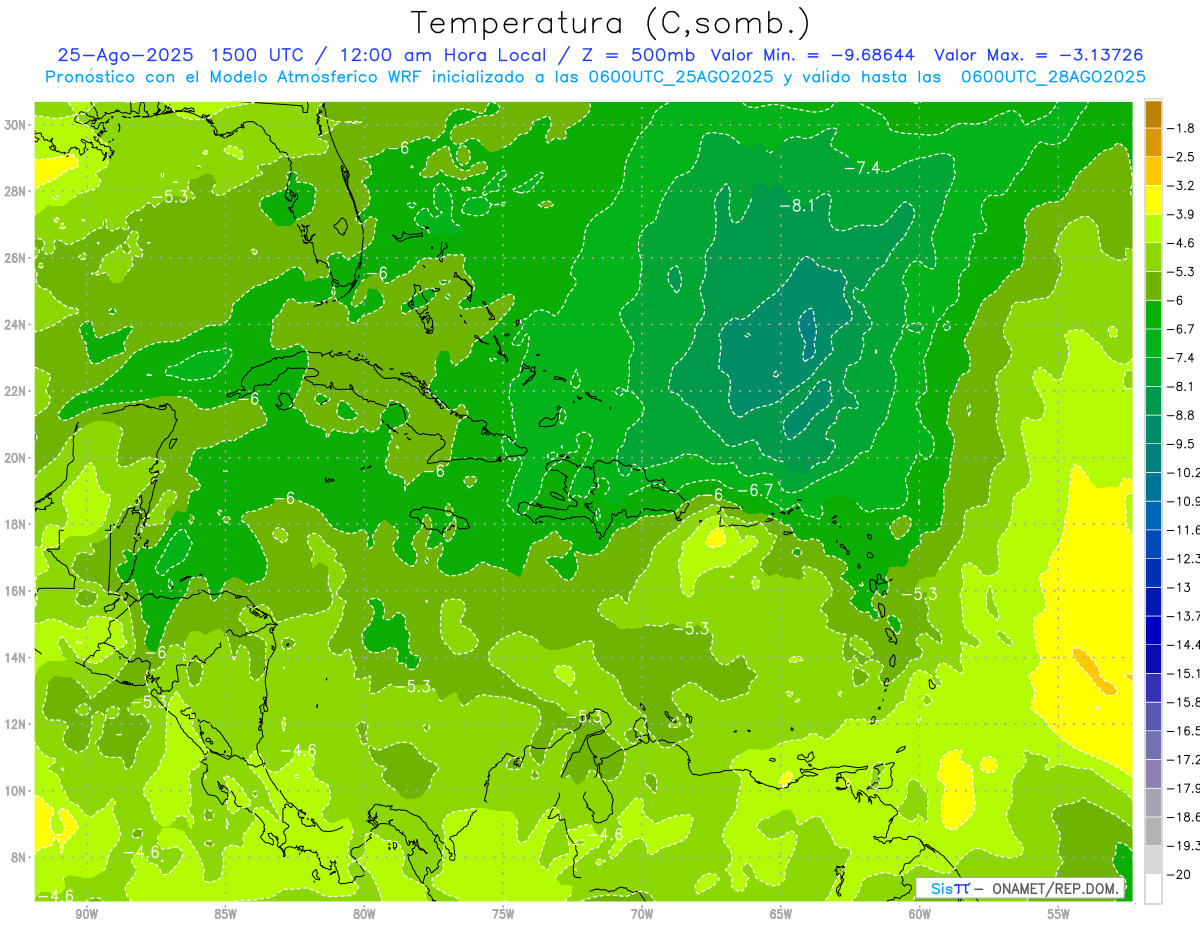The width and height of the screenshot is (1200, 927).
Task: Click the title 'Temperatura (C,somb.)'
Action: pos(611,24)
